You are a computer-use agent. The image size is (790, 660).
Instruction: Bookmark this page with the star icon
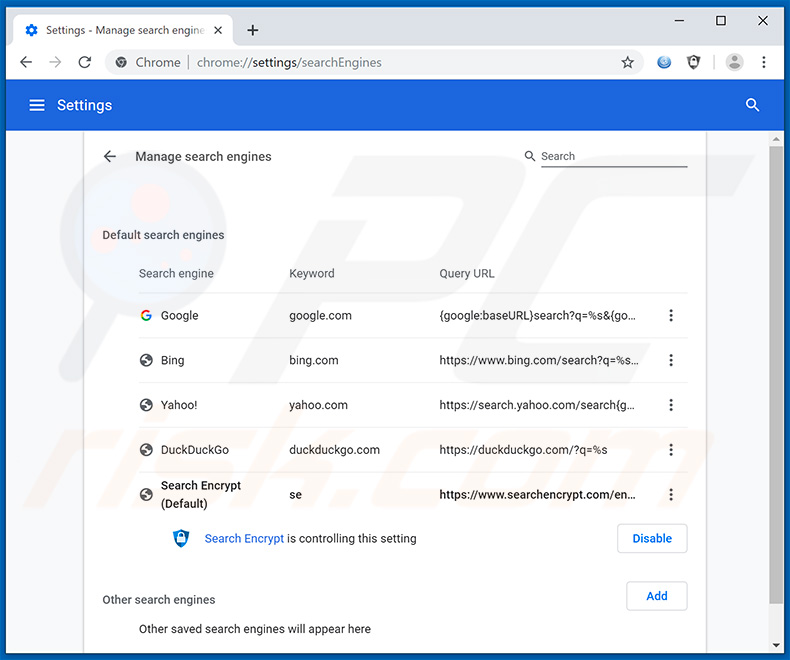pyautogui.click(x=627, y=62)
